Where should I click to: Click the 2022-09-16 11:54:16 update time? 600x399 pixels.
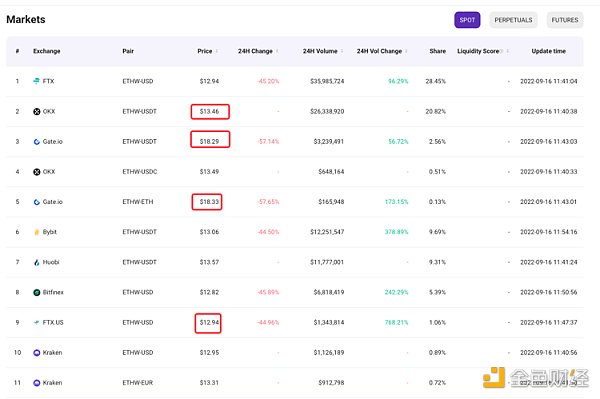[549, 232]
